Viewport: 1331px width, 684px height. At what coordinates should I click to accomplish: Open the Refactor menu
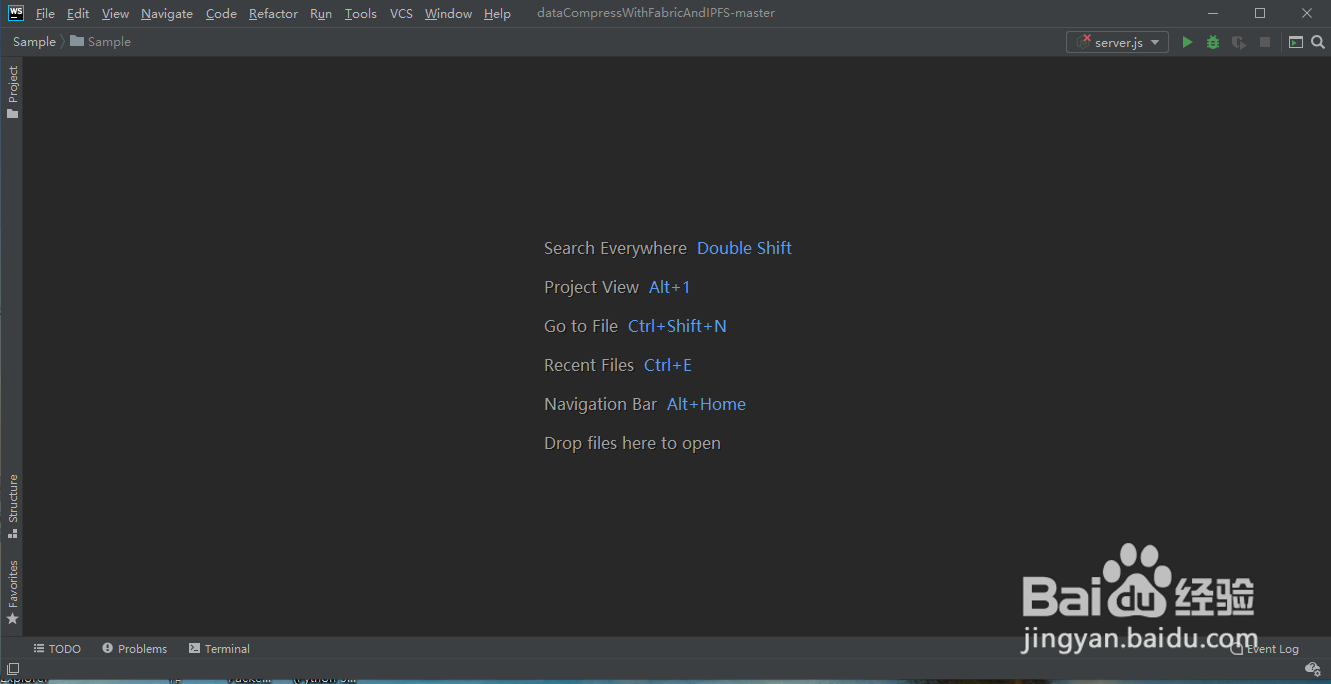pyautogui.click(x=273, y=13)
